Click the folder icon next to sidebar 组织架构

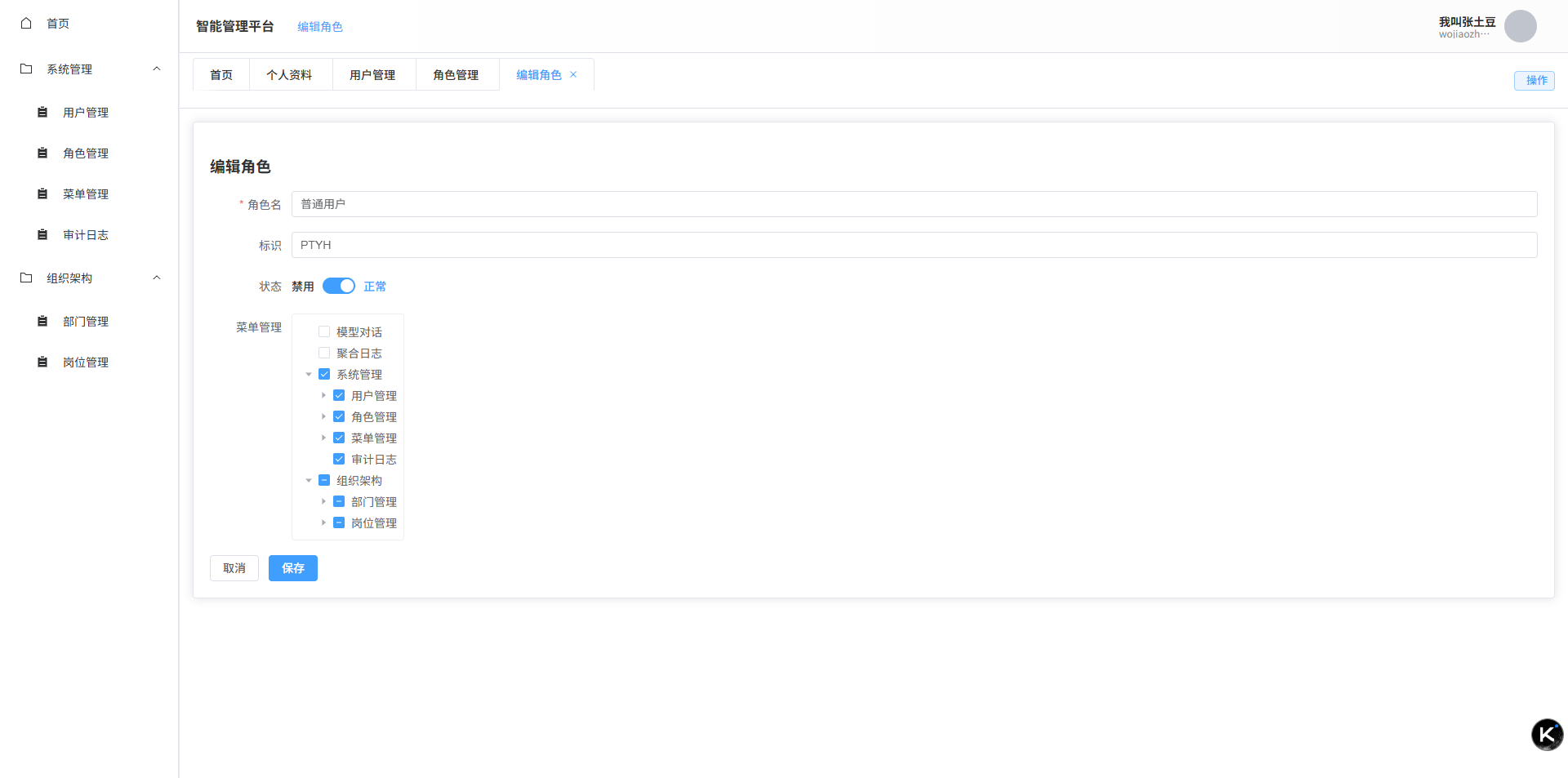[26, 278]
